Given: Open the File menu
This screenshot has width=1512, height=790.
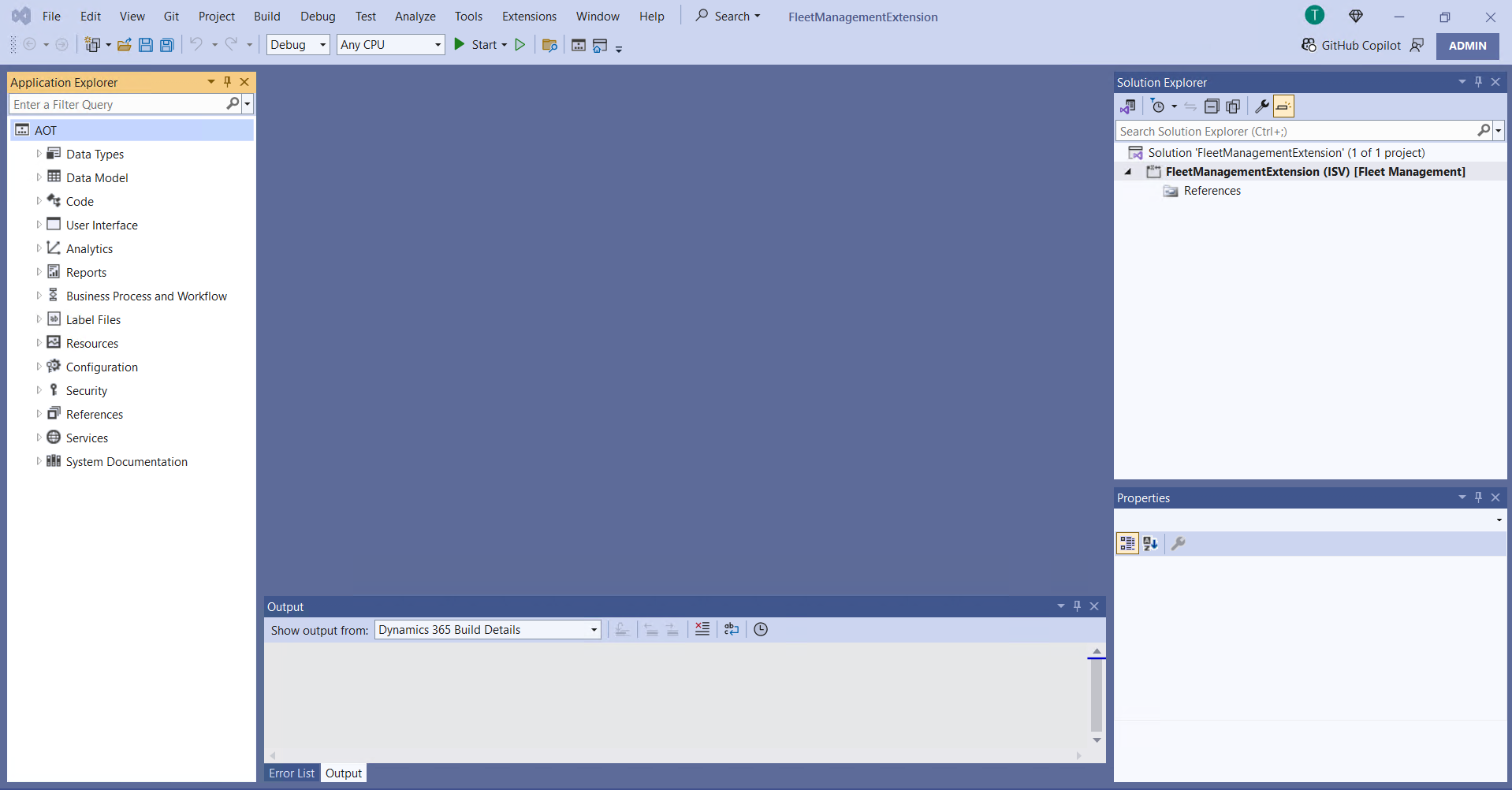Looking at the screenshot, I should (x=51, y=16).
